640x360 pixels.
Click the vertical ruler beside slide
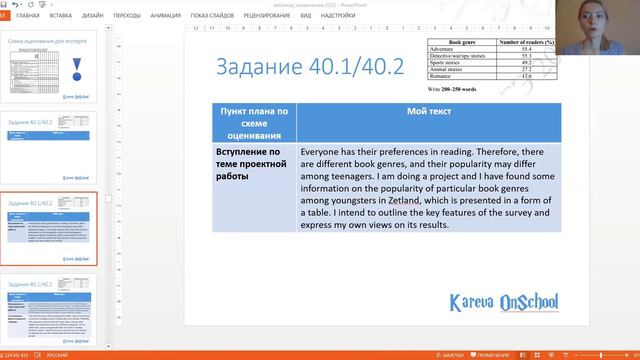[119, 180]
